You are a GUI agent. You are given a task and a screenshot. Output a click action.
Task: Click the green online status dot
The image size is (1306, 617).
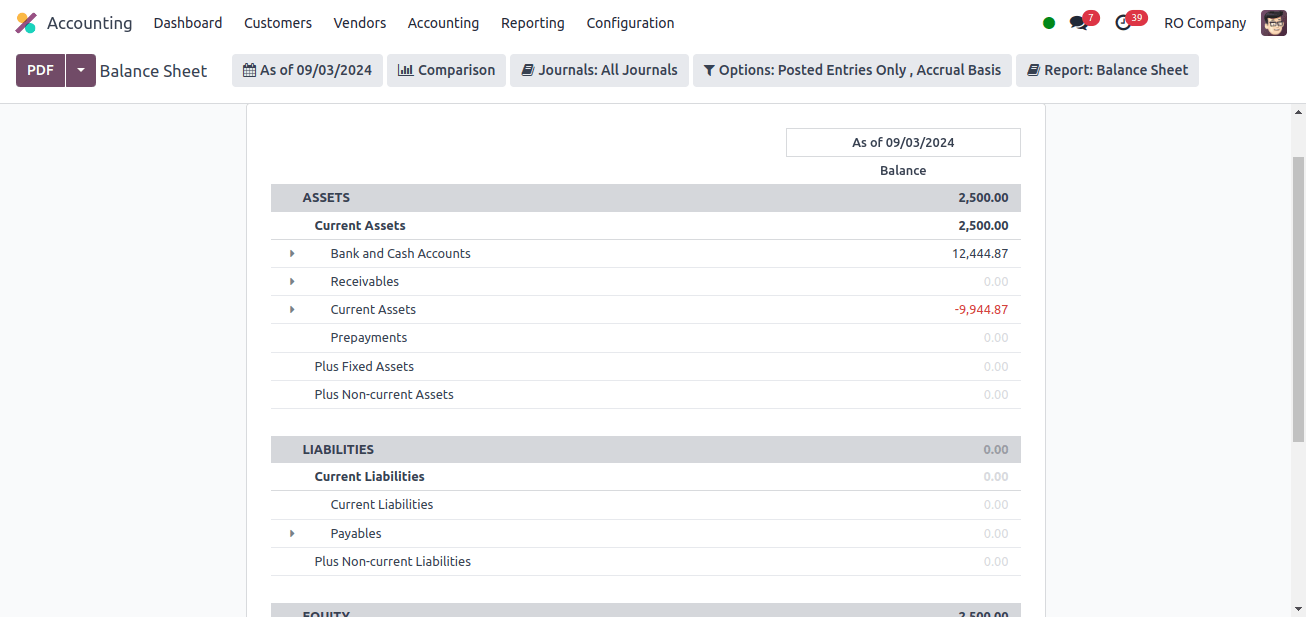1048,23
